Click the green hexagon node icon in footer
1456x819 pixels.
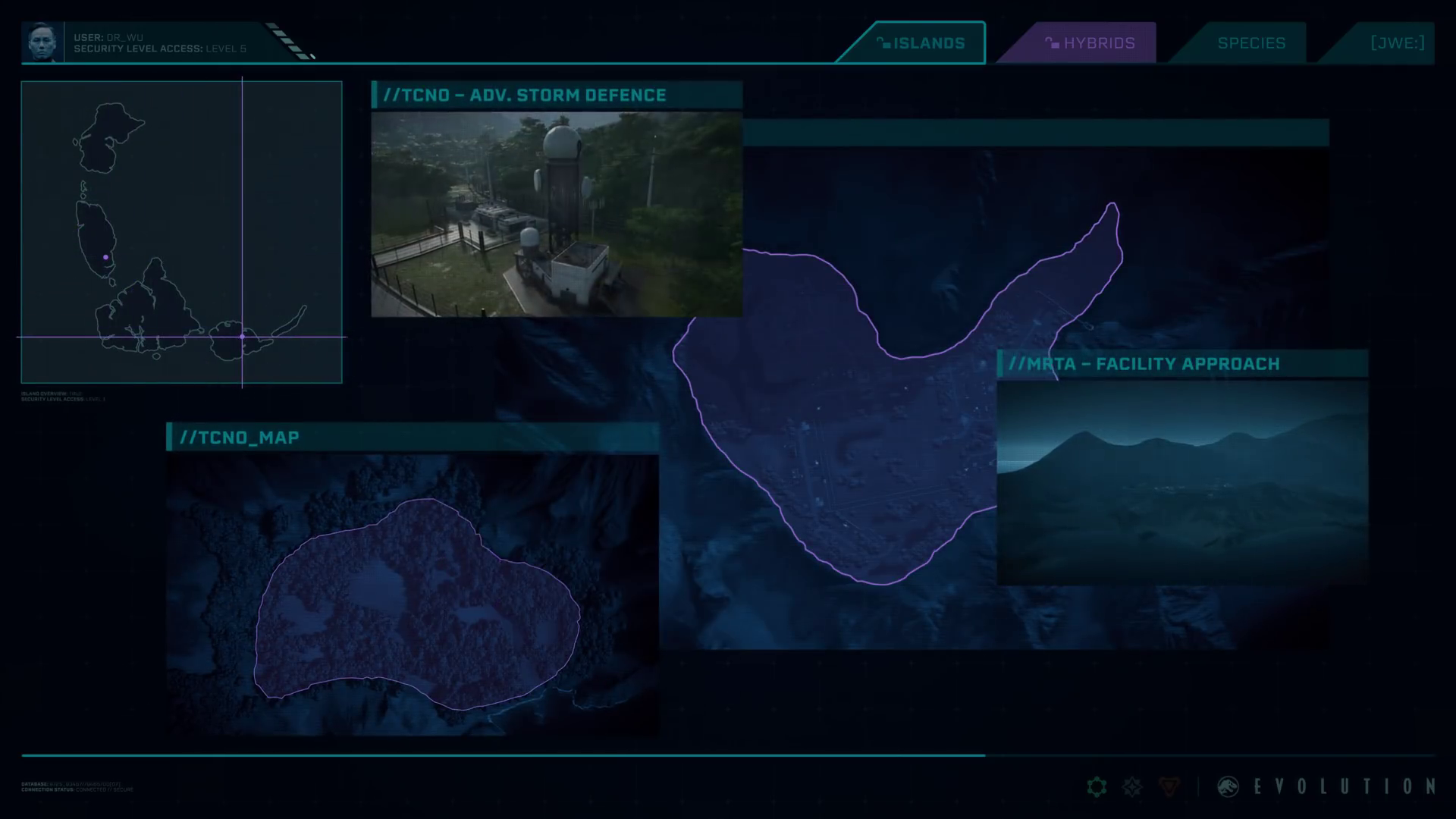point(1097,786)
